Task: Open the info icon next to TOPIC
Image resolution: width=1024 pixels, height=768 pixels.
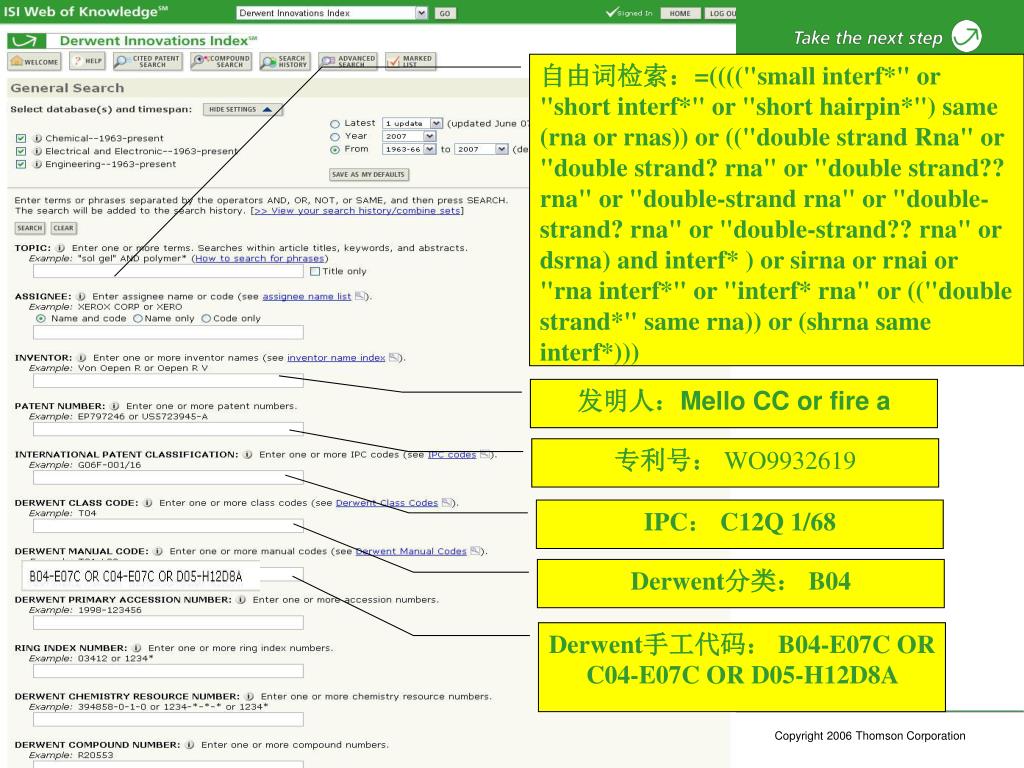Action: coord(60,248)
